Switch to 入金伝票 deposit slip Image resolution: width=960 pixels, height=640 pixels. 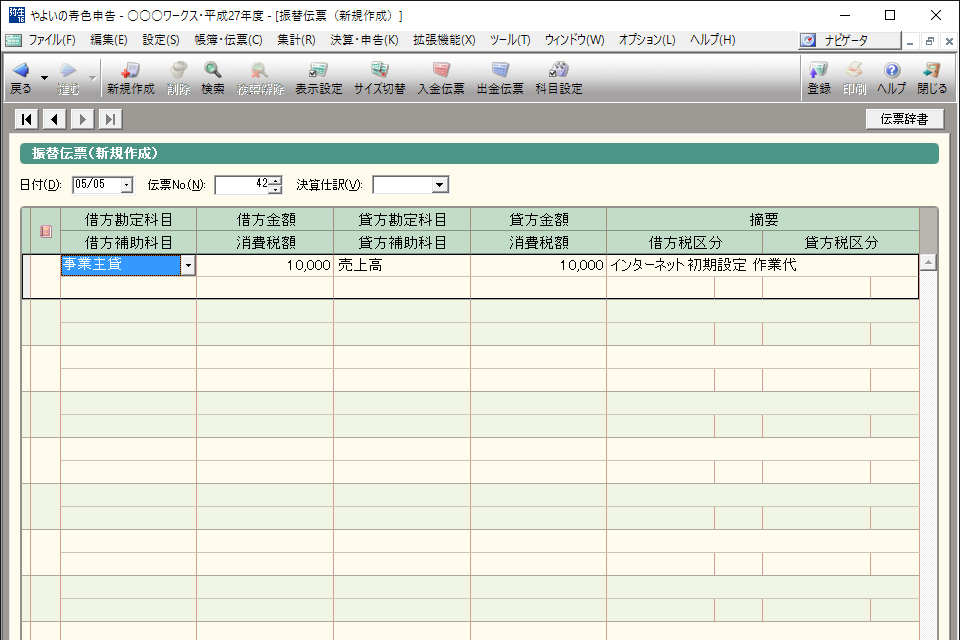[x=441, y=78]
